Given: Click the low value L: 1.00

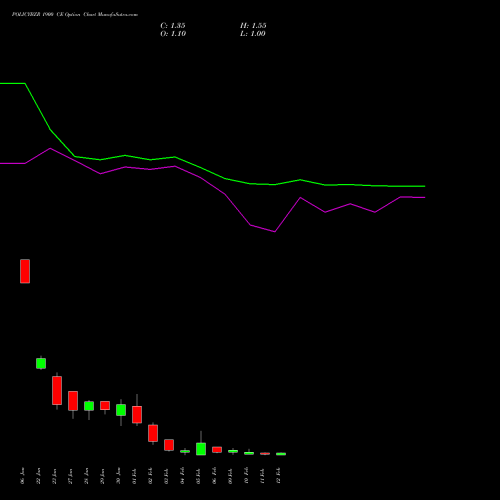Looking at the screenshot, I should tap(253, 34).
